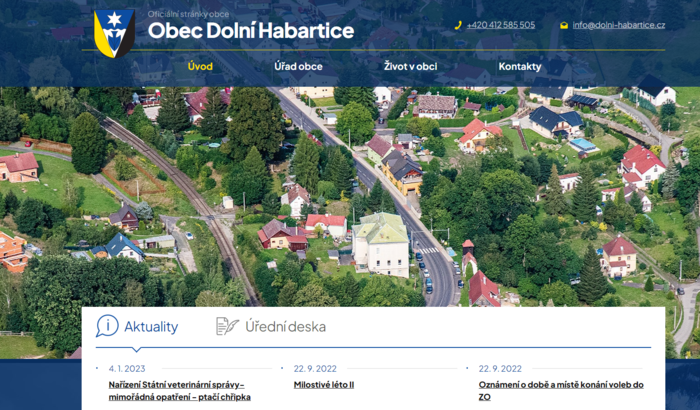The width and height of the screenshot is (700, 410).
Task: Click the info@dolni-habartice.cz email link
Action: click(x=619, y=25)
